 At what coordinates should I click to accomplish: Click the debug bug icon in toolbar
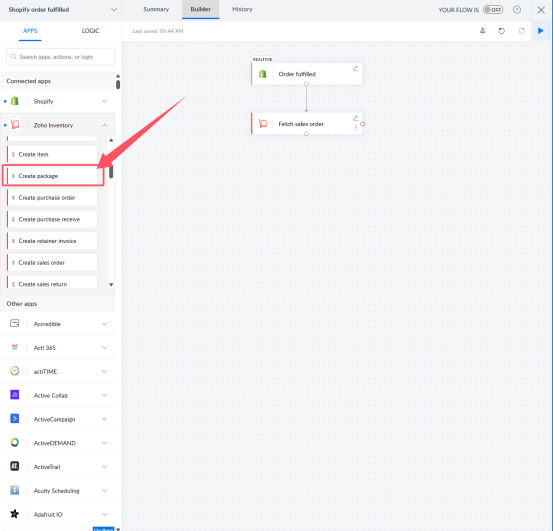pyautogui.click(x=482, y=31)
